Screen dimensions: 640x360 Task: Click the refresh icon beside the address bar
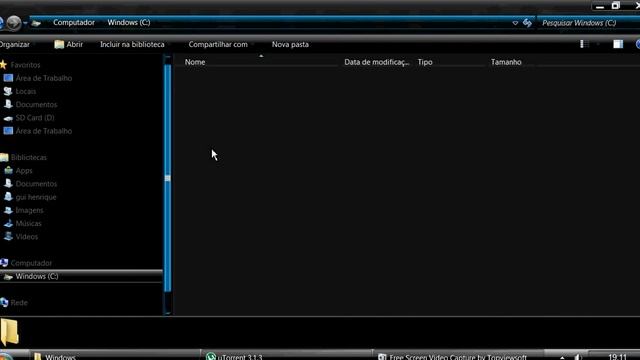coord(527,23)
